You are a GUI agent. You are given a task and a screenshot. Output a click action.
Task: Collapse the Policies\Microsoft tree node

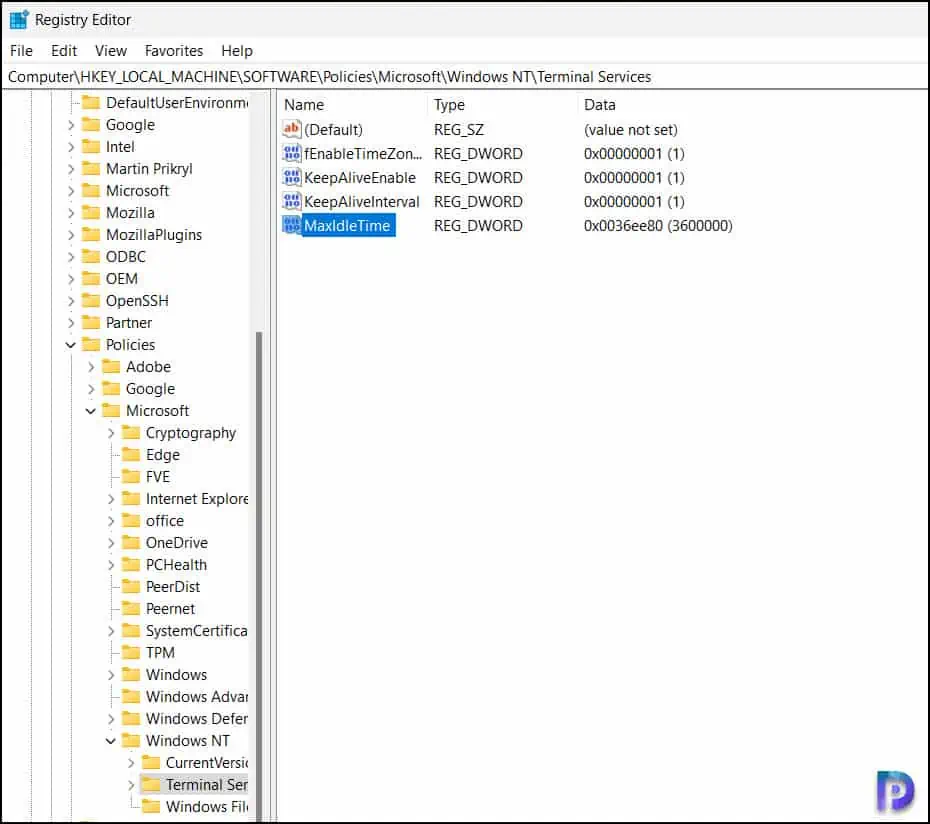pos(91,411)
